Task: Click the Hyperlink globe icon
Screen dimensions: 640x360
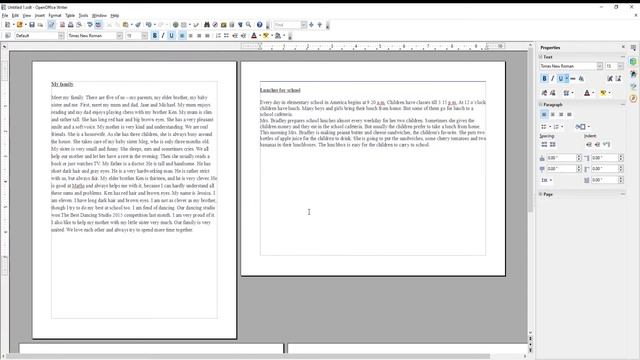Action: point(176,25)
